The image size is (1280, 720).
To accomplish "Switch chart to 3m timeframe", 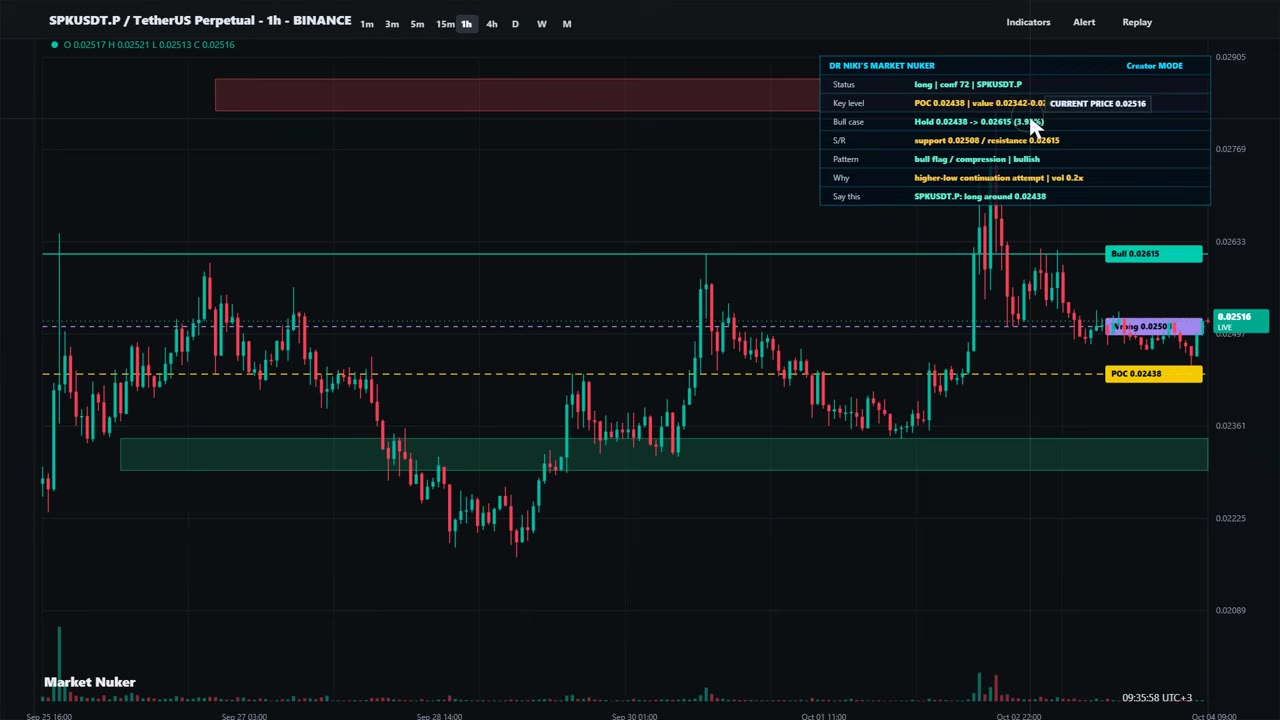I will (392, 24).
